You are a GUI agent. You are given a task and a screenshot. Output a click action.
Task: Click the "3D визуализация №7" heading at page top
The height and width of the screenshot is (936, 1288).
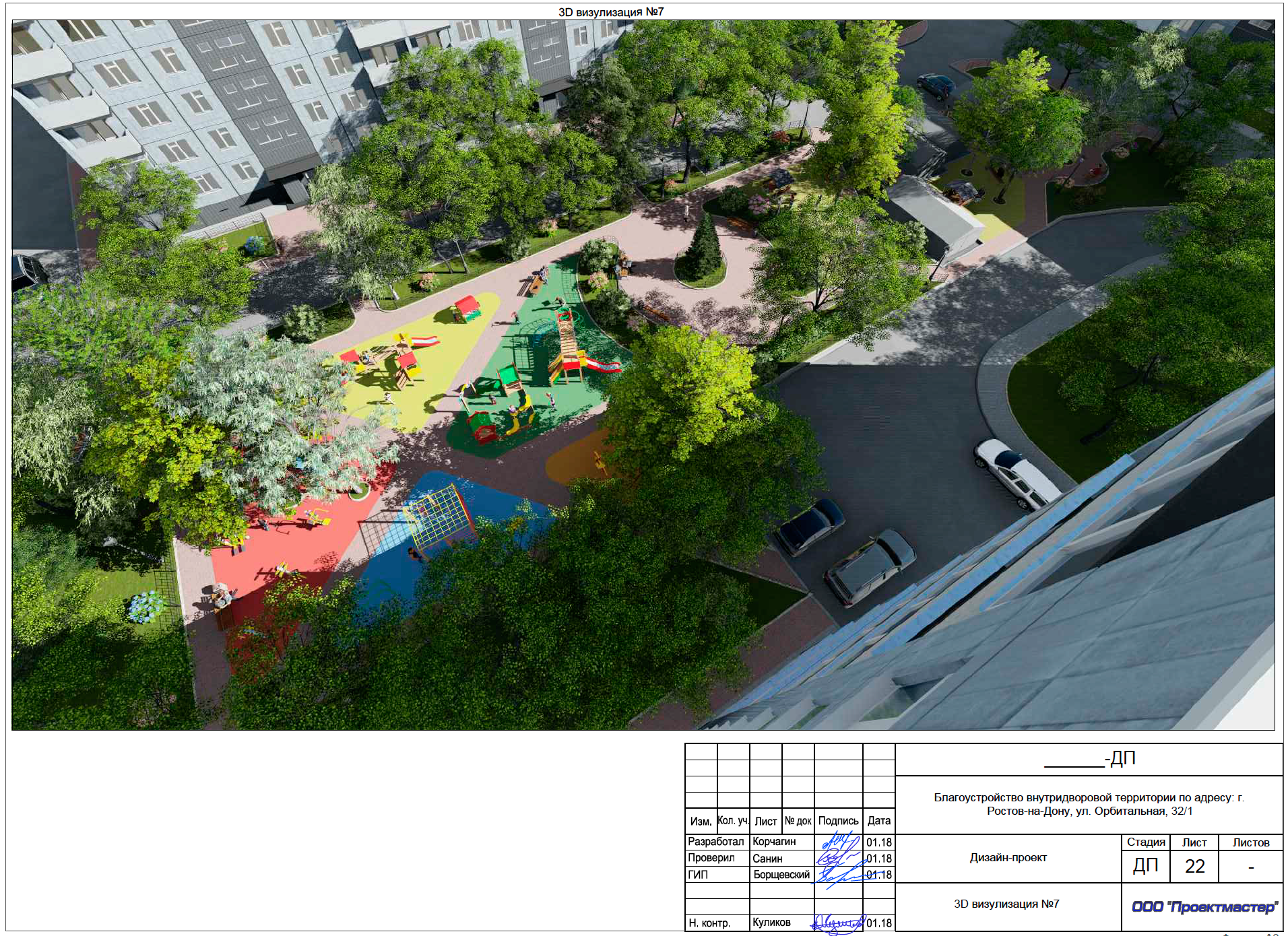click(x=610, y=11)
